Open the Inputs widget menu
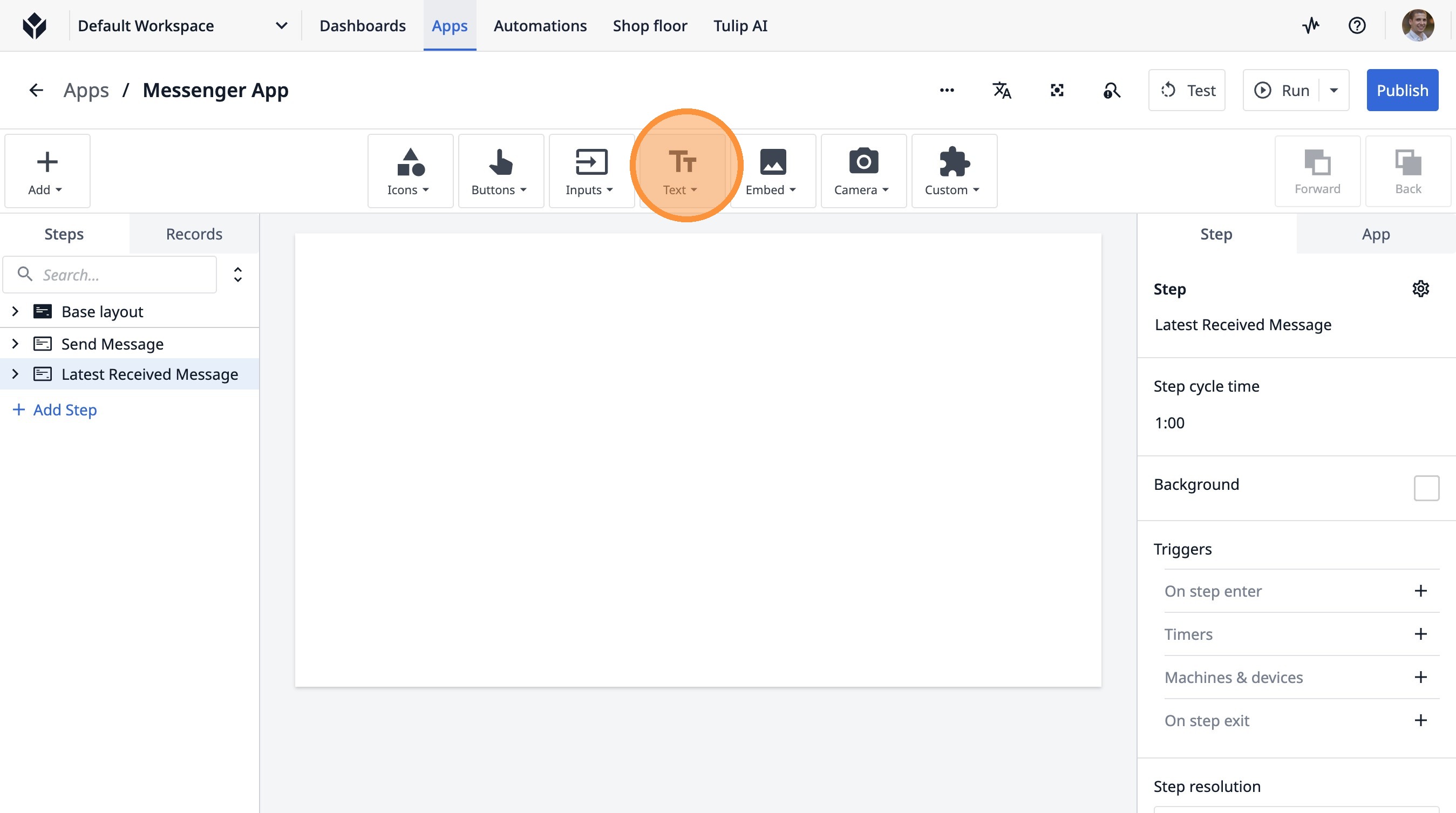 [x=590, y=170]
